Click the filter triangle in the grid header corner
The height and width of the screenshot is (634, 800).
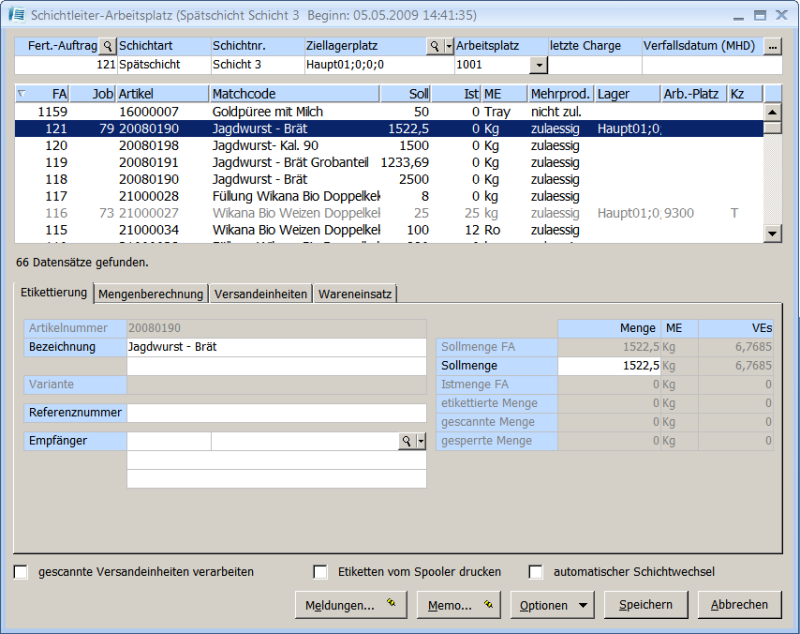(23, 93)
